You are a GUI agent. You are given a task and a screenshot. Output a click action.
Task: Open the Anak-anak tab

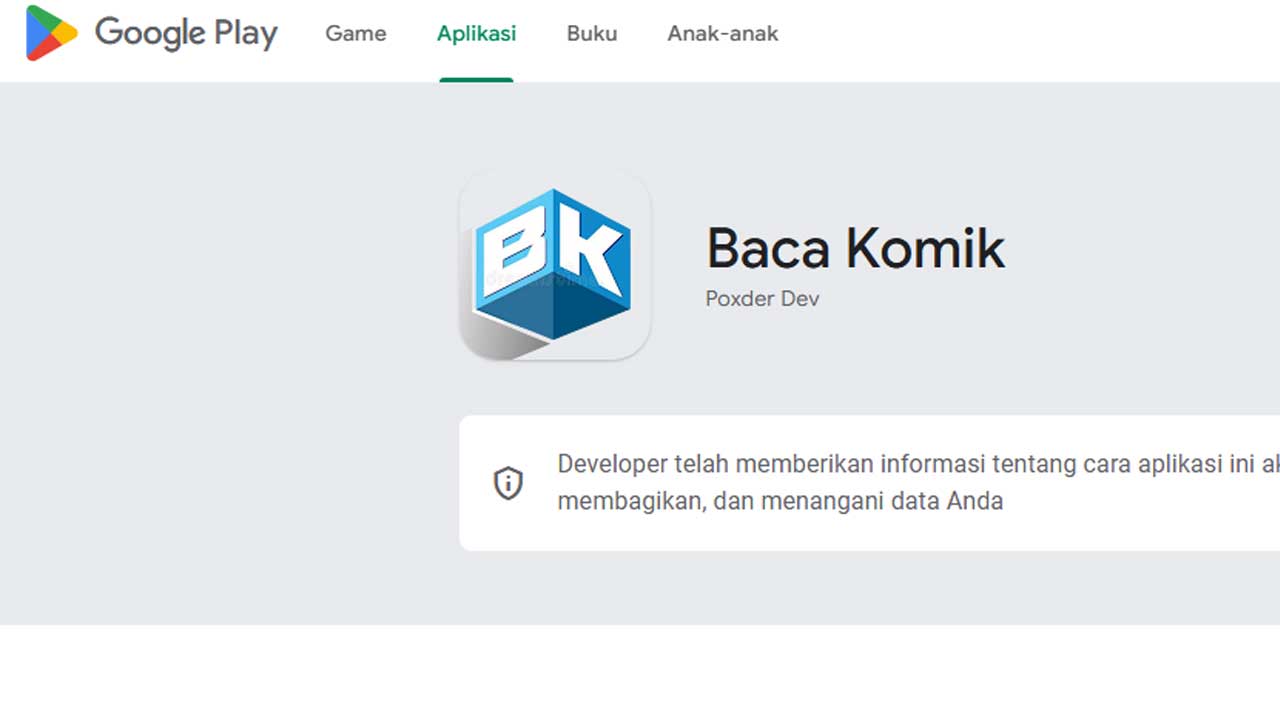pyautogui.click(x=723, y=33)
